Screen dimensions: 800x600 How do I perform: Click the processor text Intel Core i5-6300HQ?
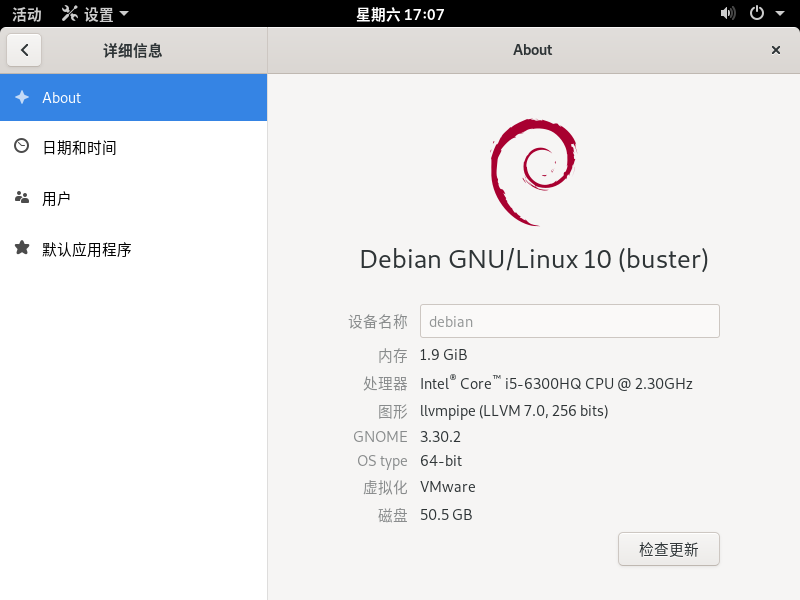[x=556, y=383]
